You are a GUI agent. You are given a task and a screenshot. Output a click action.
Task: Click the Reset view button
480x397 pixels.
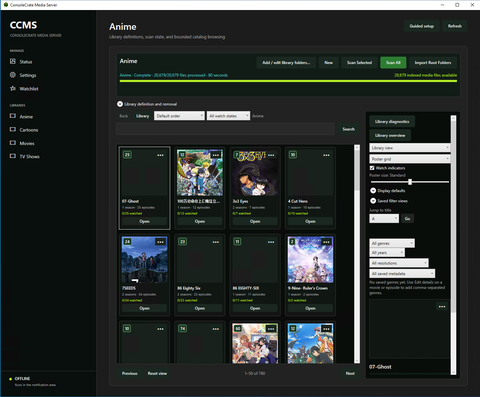coord(157,373)
